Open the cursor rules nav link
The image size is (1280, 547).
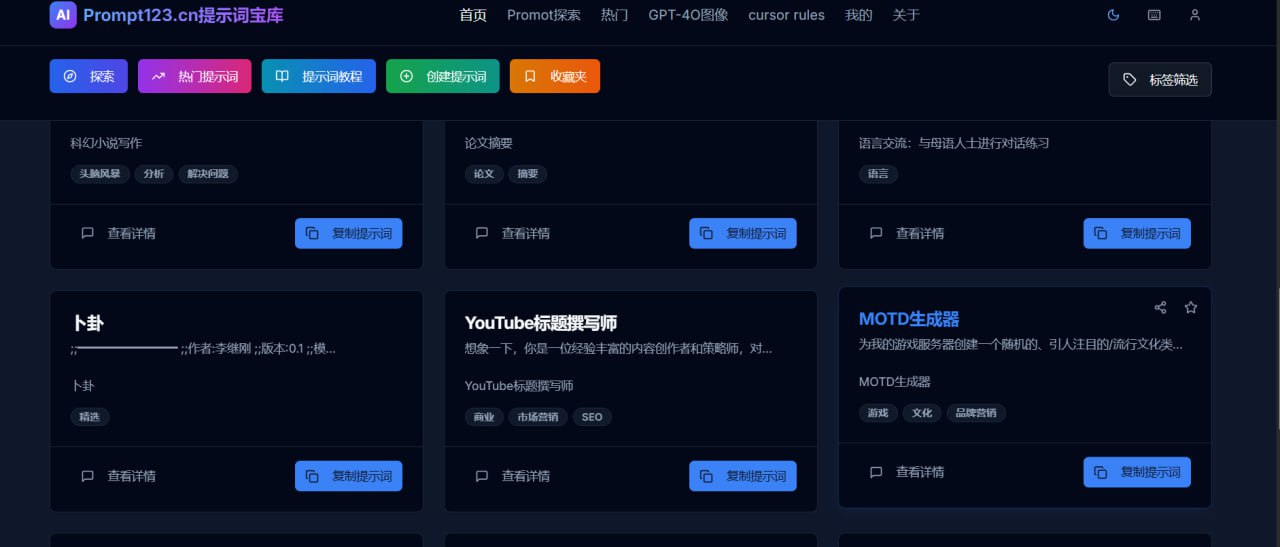[x=786, y=15]
